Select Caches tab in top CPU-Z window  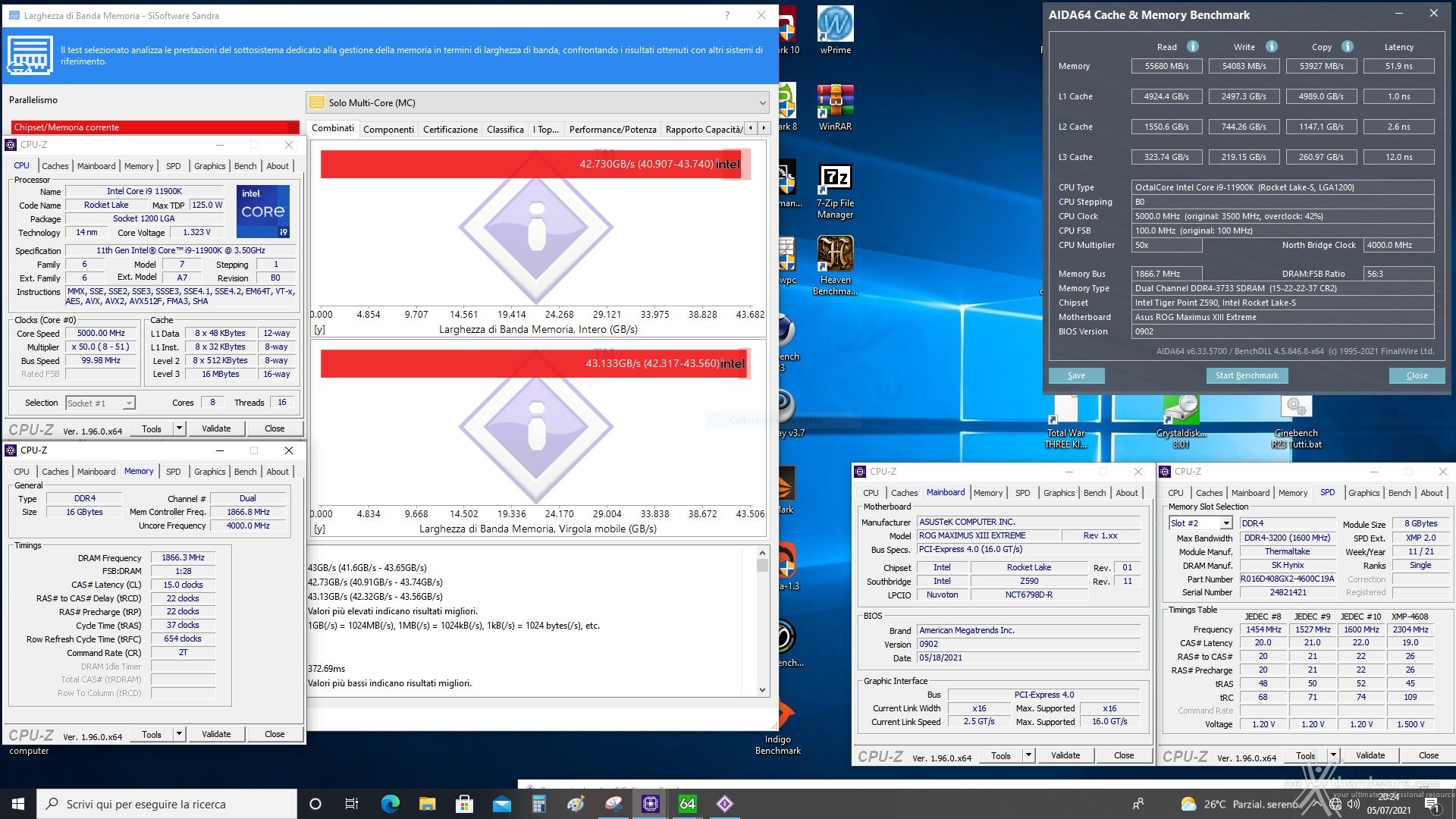tap(55, 166)
